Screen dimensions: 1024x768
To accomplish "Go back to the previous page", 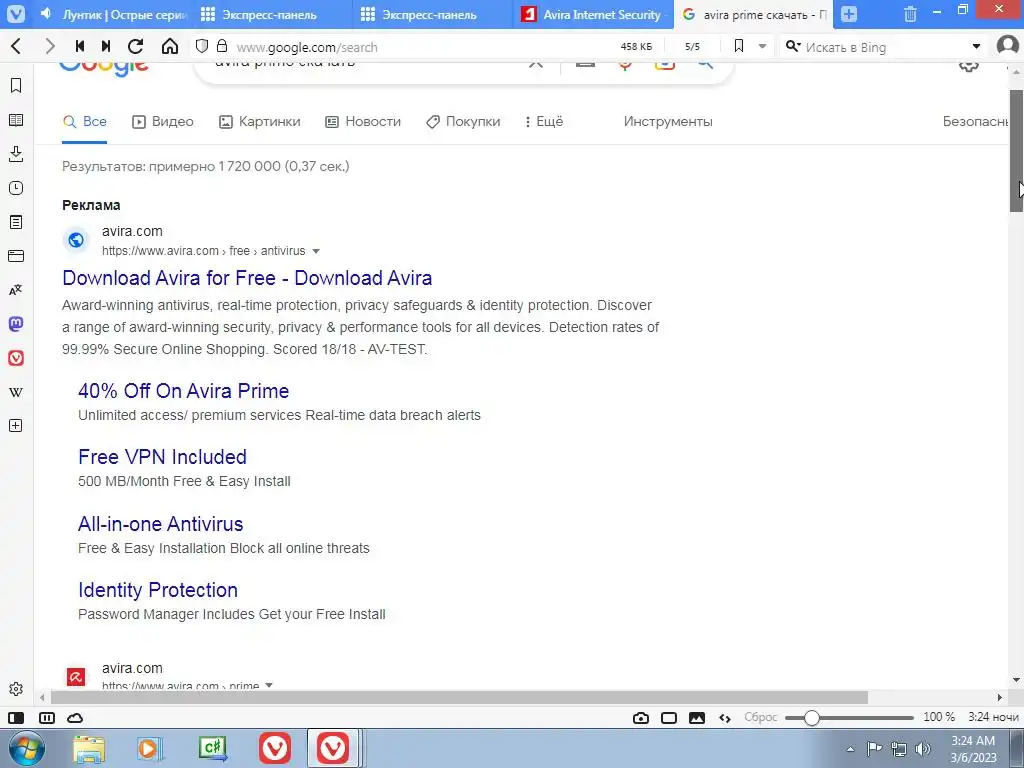I will pyautogui.click(x=17, y=46).
